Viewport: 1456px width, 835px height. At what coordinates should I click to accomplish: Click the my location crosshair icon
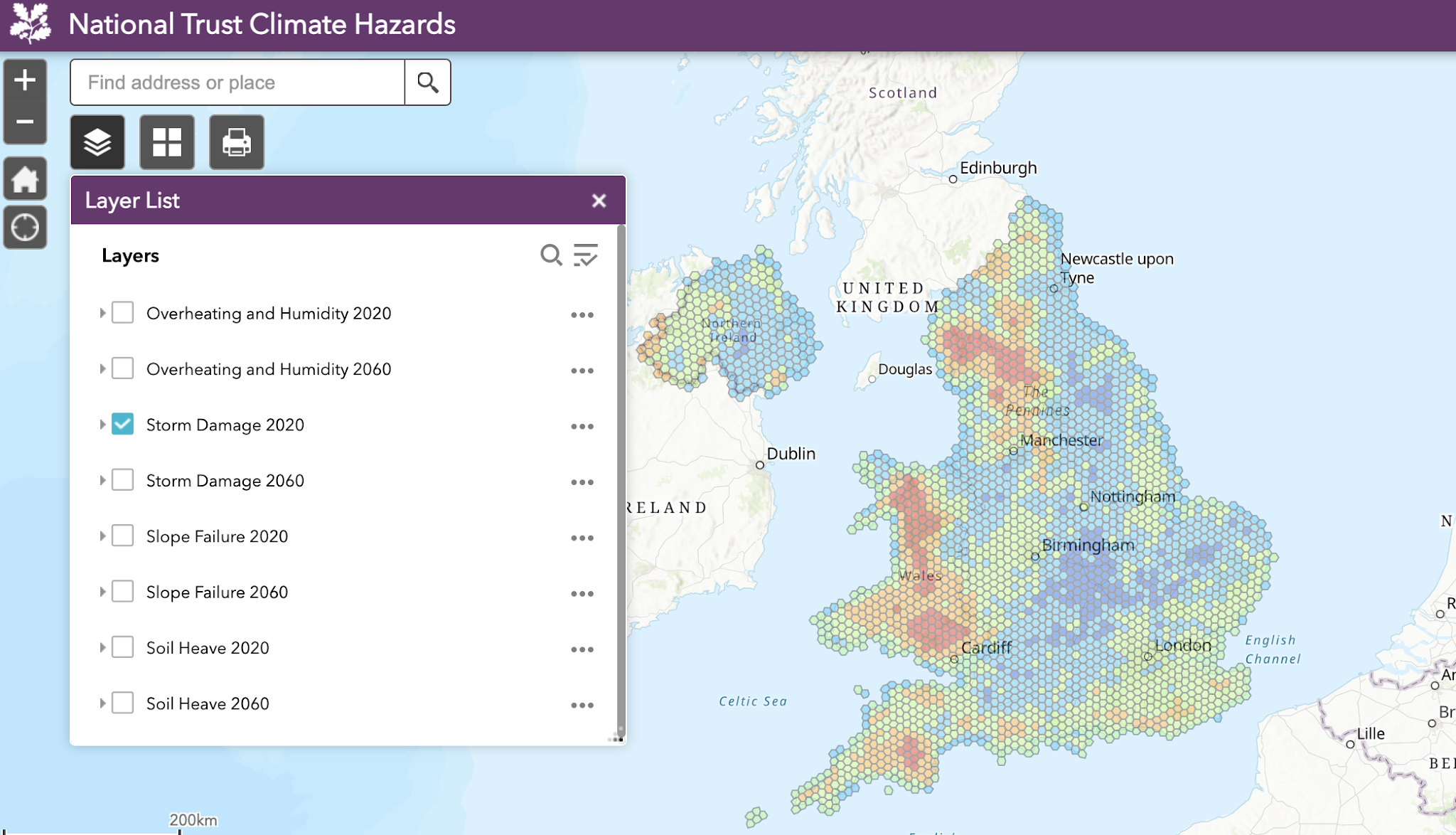25,227
